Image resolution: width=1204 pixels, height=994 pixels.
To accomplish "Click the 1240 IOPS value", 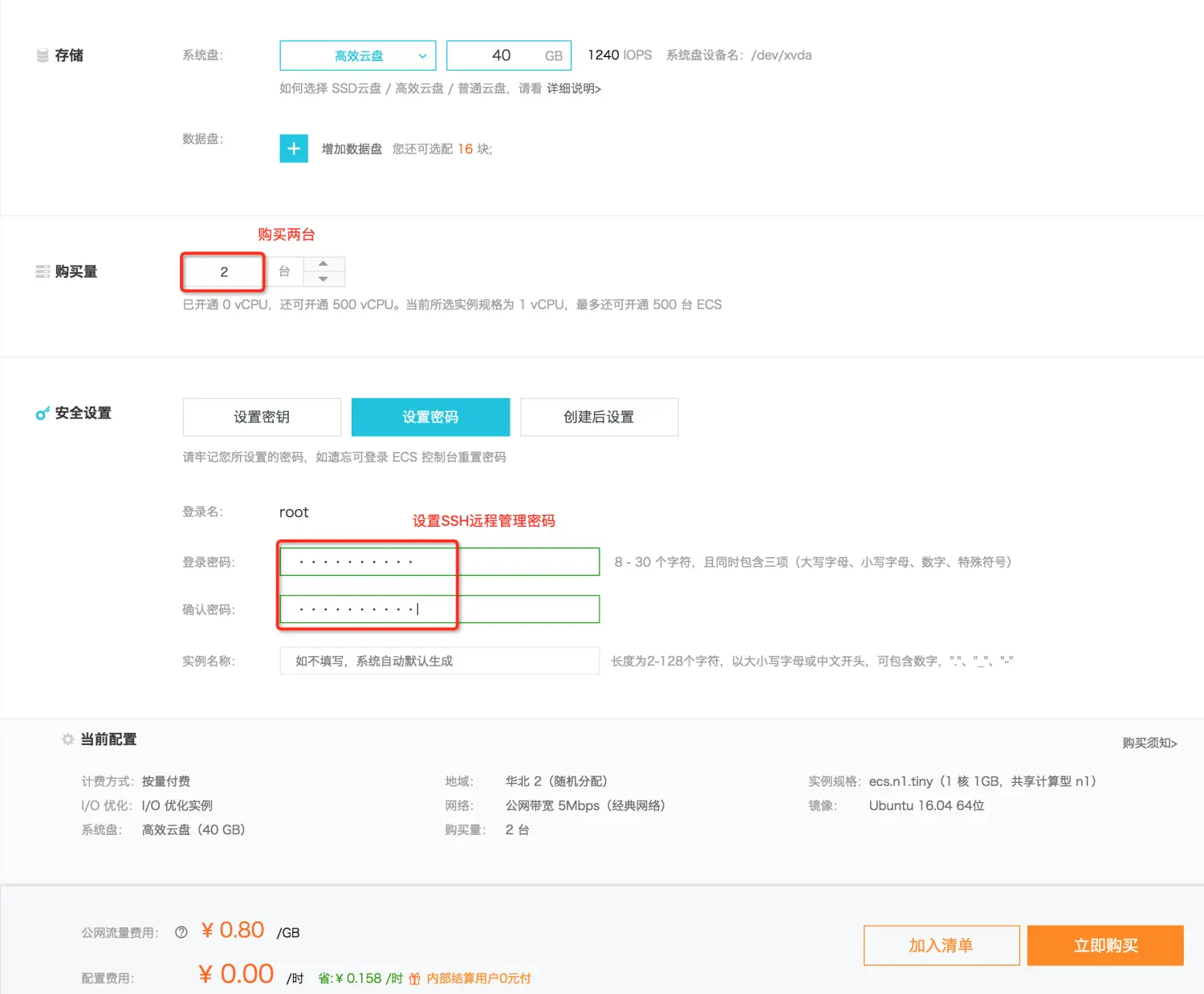I will pos(620,55).
